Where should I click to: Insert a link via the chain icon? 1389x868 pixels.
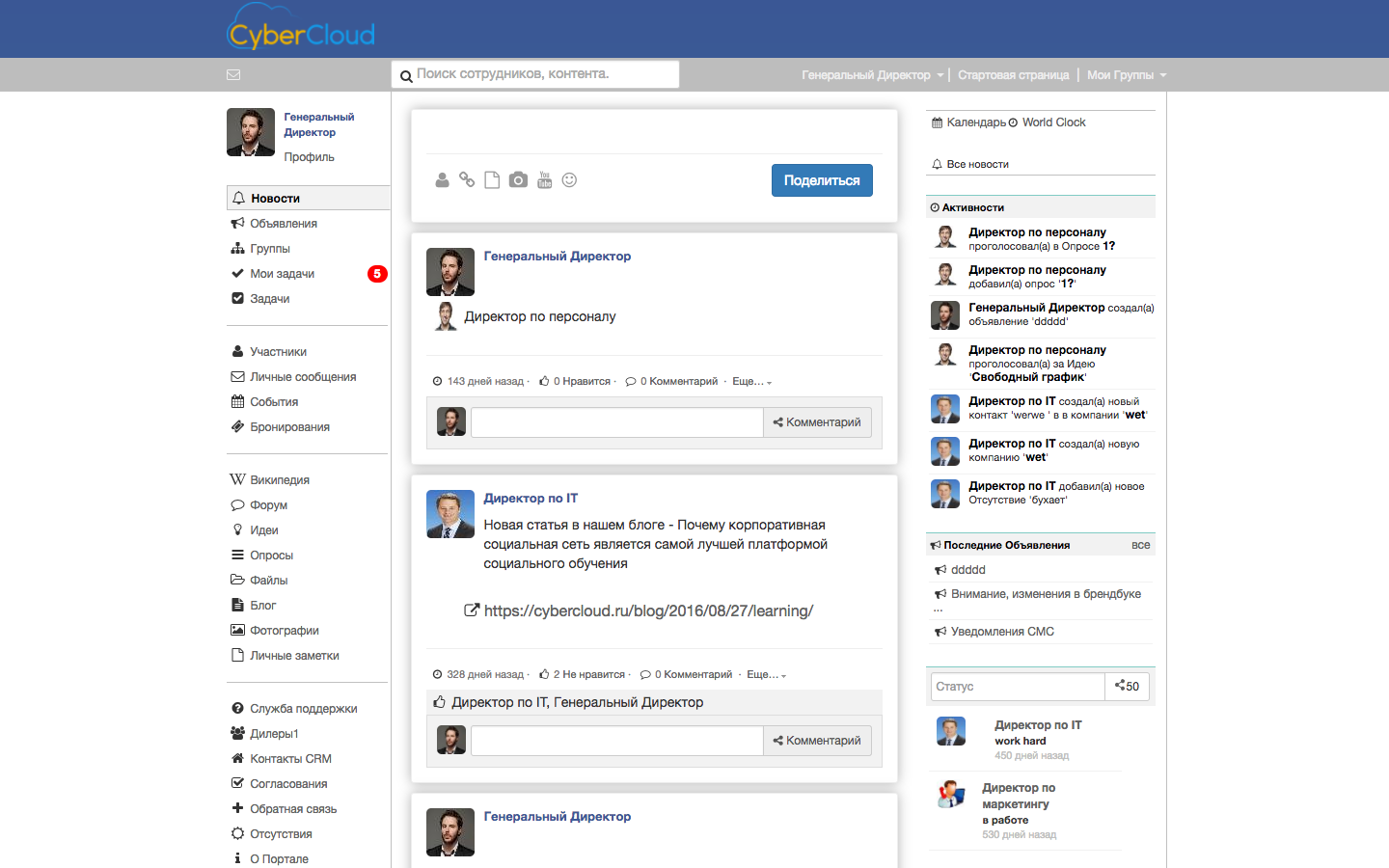tap(467, 179)
